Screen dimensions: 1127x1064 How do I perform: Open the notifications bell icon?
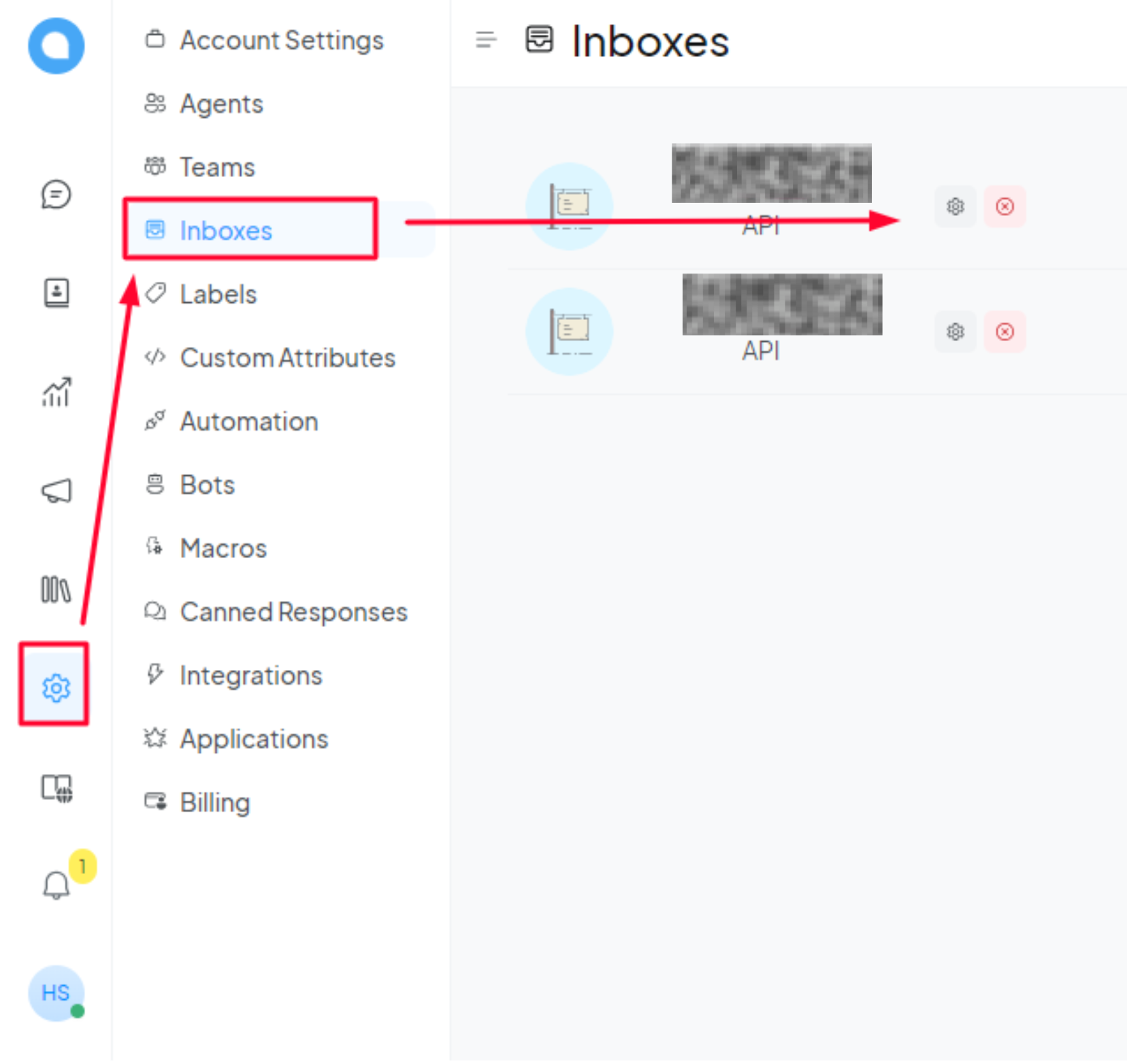(x=56, y=885)
